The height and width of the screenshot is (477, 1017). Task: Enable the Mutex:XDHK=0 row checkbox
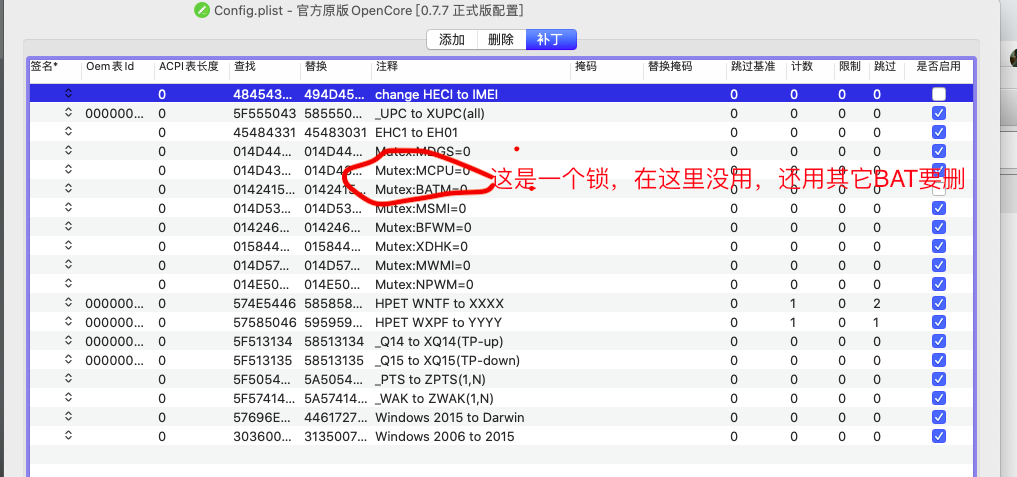point(939,246)
